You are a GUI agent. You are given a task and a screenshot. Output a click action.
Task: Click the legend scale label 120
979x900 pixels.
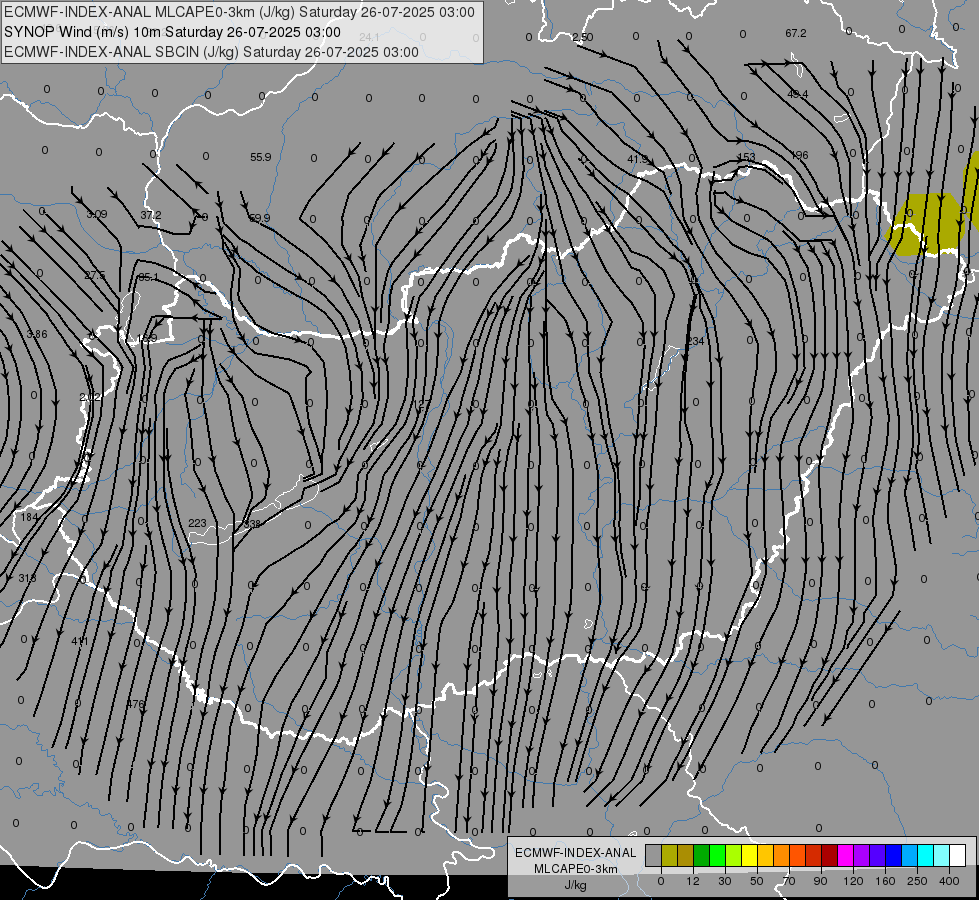point(853,881)
